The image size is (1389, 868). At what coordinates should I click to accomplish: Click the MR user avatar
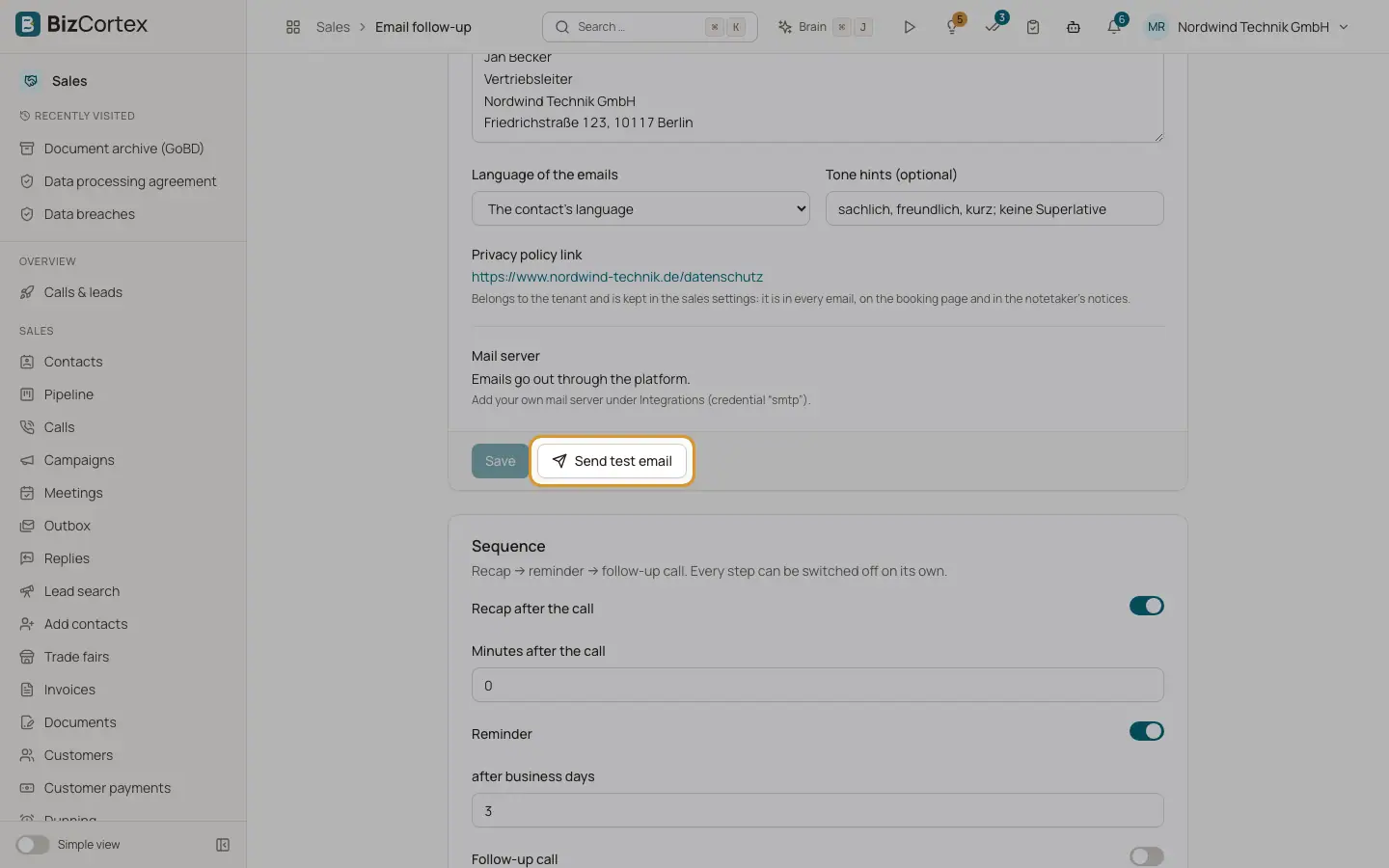1157,27
